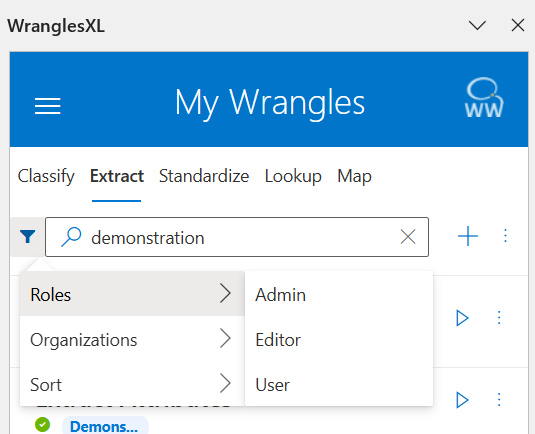535x434 pixels.
Task: Add a new wrangle with plus icon
Action: (467, 236)
